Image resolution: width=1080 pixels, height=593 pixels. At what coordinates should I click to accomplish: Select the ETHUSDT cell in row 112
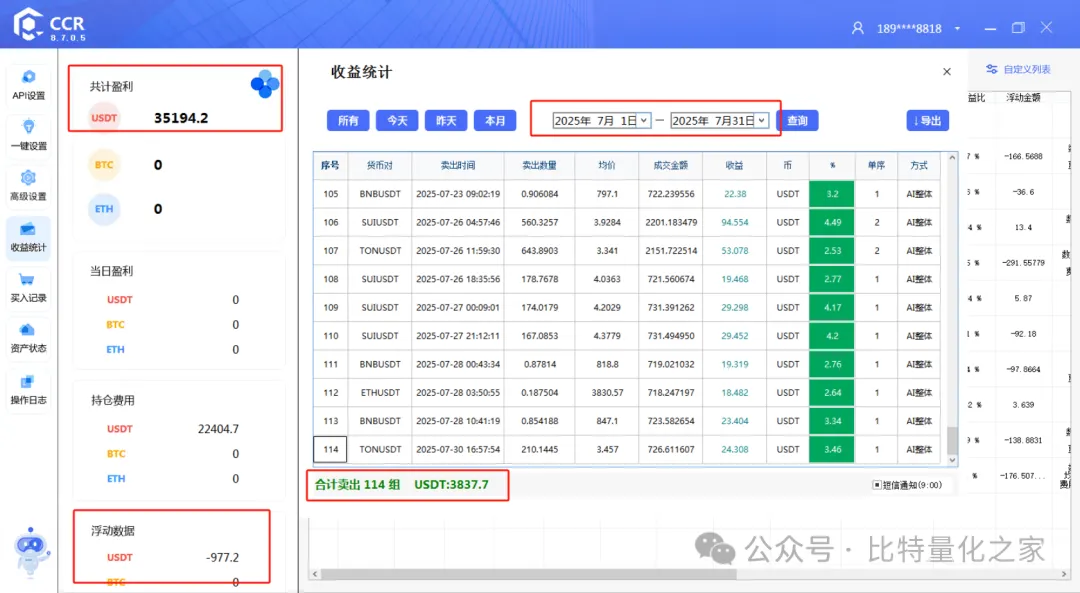coord(380,393)
